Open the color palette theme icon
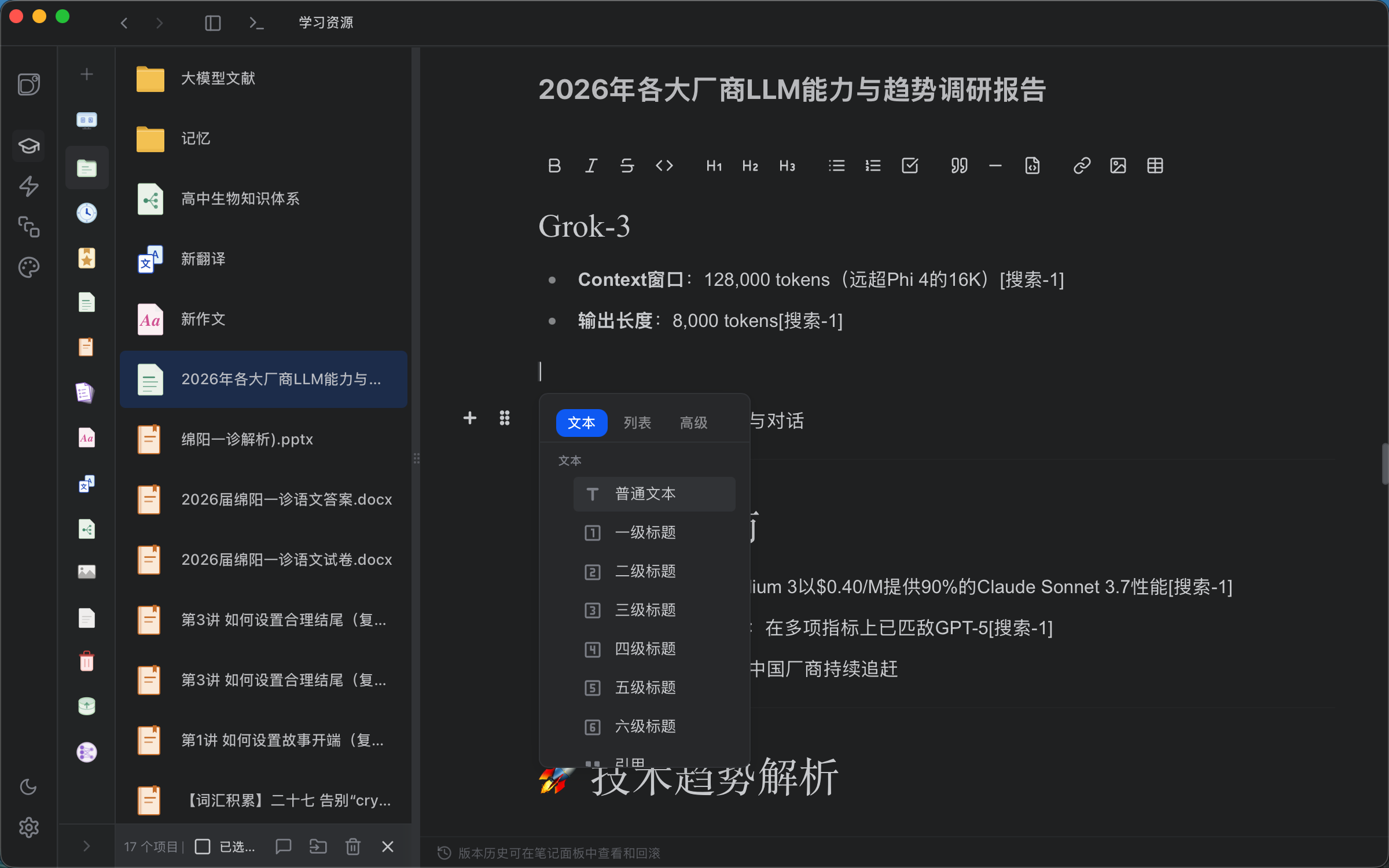The image size is (1389, 868). point(29,267)
